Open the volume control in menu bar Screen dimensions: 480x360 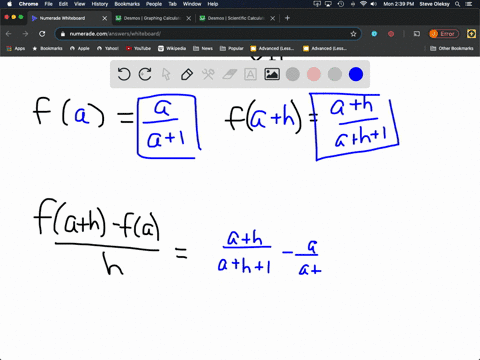click(x=374, y=4)
